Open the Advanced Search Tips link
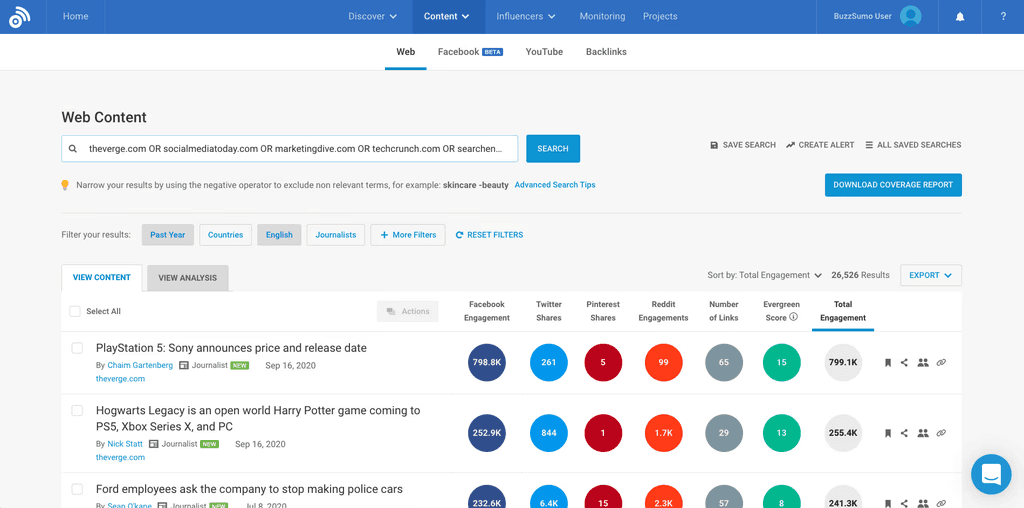Screen dimensions: 1024x508 [555, 185]
